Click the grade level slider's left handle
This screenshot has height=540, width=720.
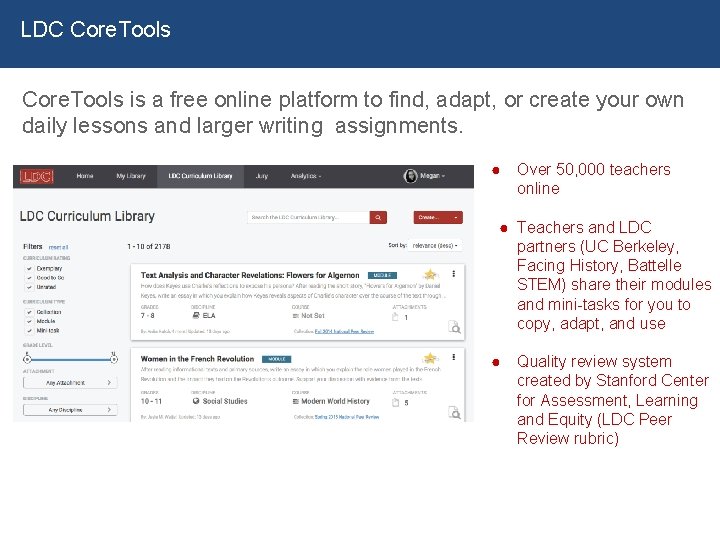(x=28, y=359)
